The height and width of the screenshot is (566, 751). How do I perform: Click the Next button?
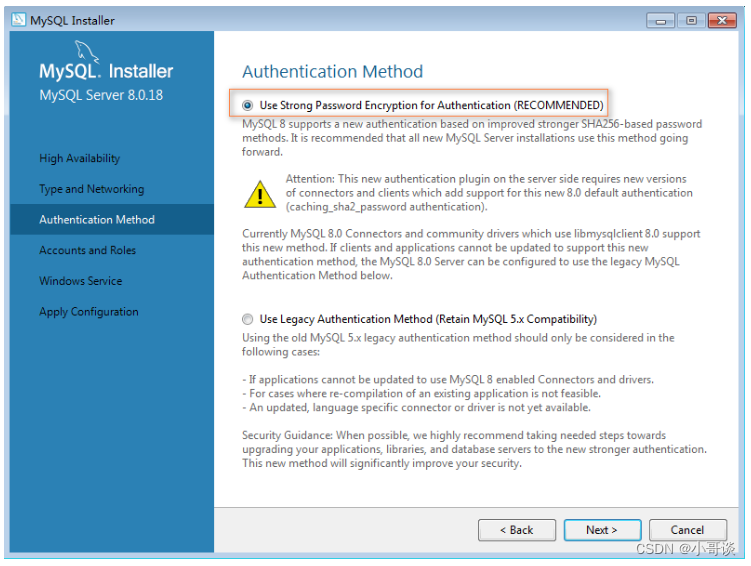[x=602, y=530]
